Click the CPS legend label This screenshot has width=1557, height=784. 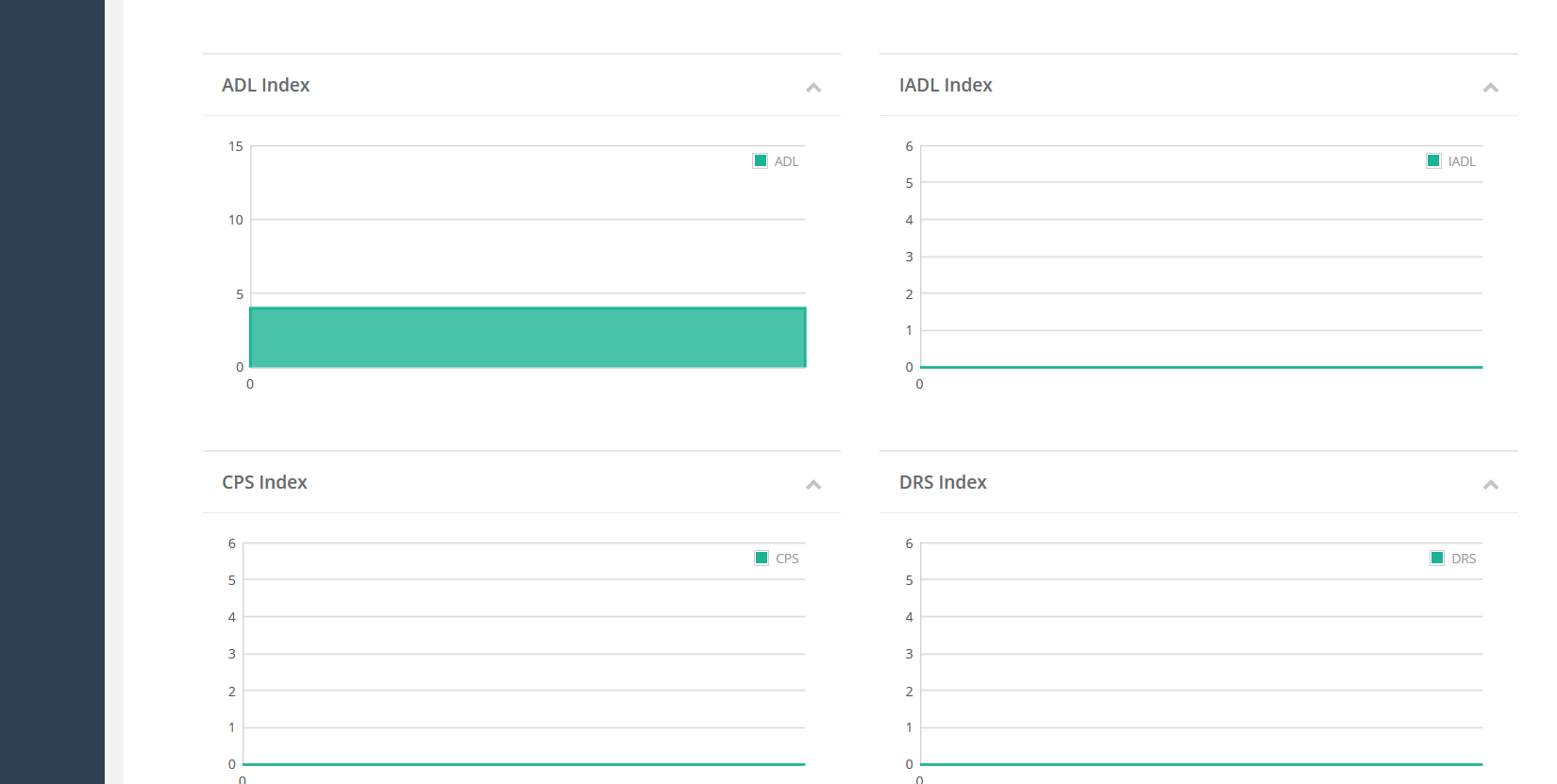(x=787, y=559)
